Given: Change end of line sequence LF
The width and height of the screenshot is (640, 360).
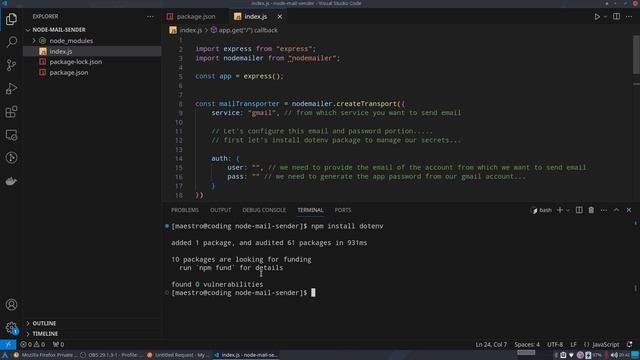Looking at the screenshot, I should [x=573, y=344].
